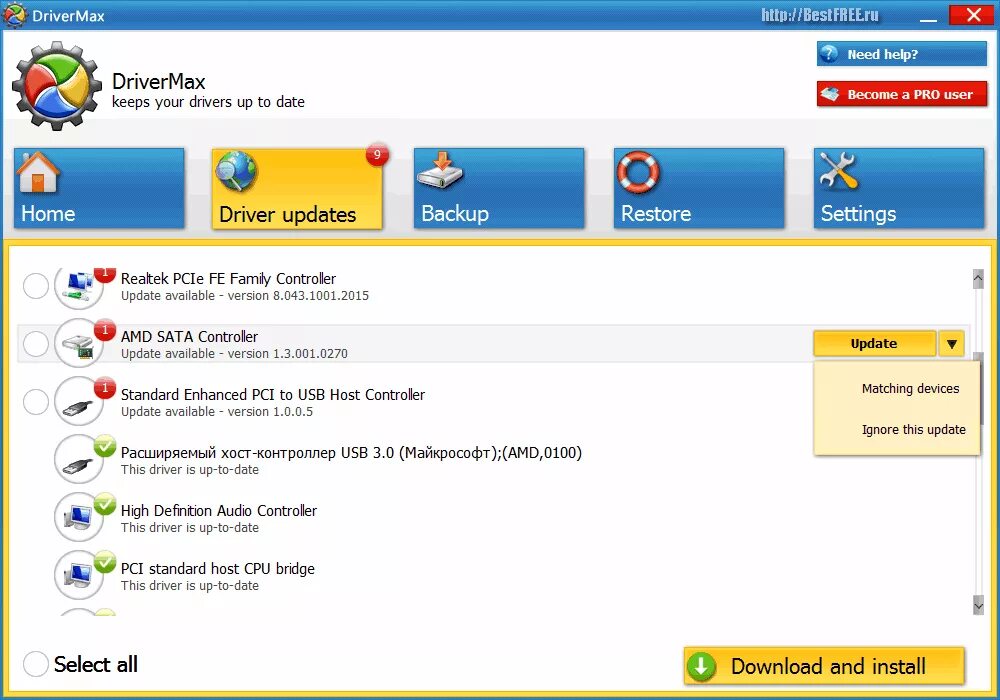Screen dimensions: 1000x700
Task: Click green checkmark on PCI standard host bridge
Action: [x=105, y=562]
